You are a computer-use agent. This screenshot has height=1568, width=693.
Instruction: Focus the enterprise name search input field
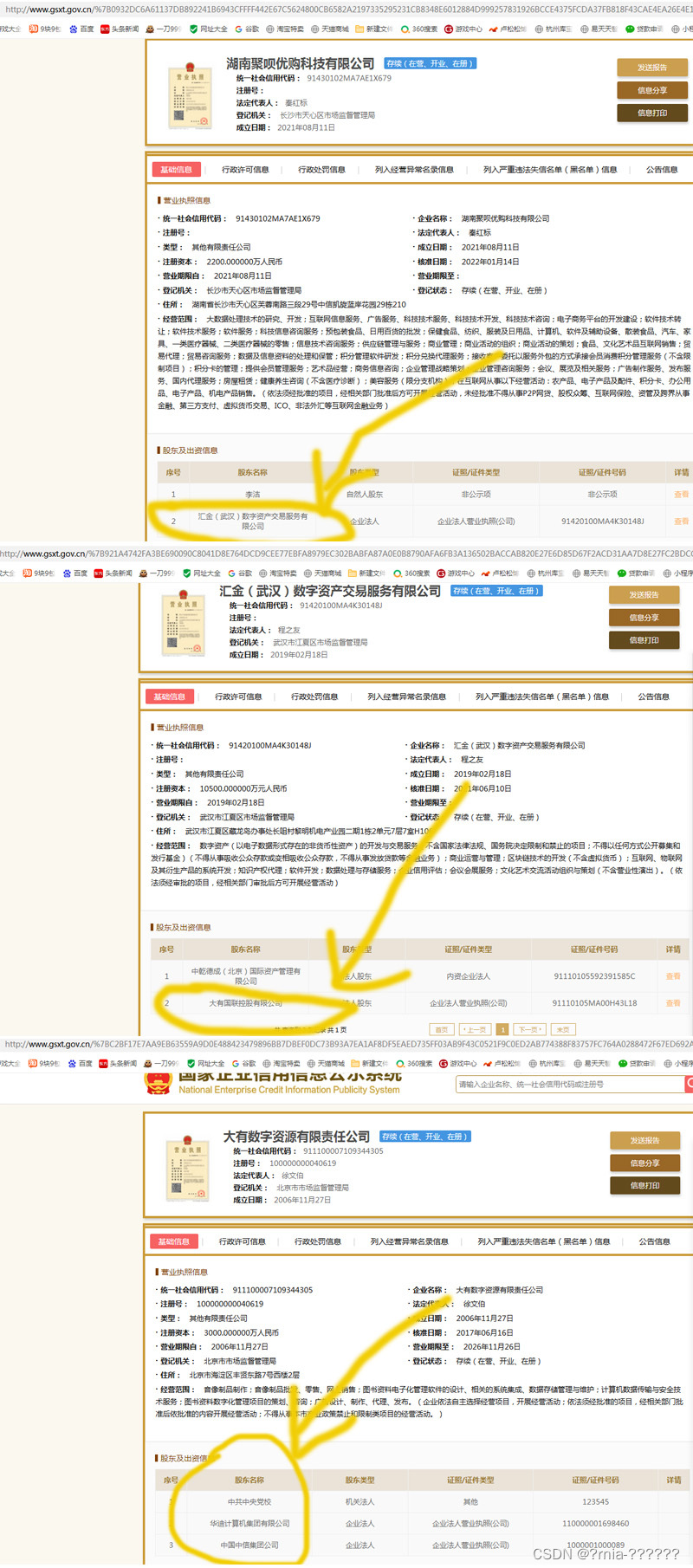click(x=571, y=1084)
